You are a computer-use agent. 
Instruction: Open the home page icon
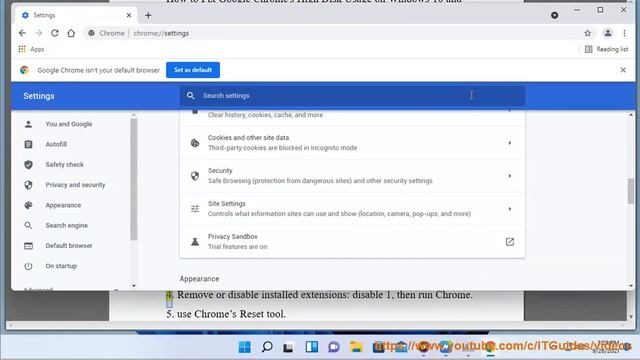coord(71,33)
